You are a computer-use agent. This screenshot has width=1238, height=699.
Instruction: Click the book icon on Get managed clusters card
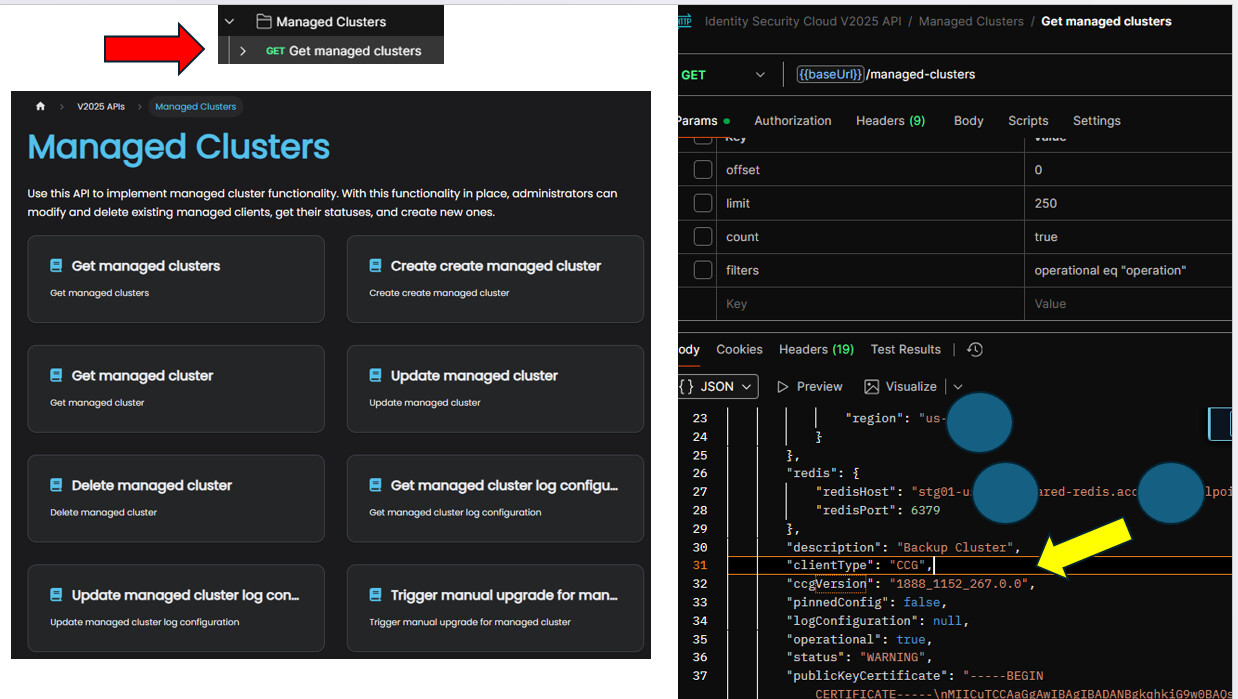56,266
